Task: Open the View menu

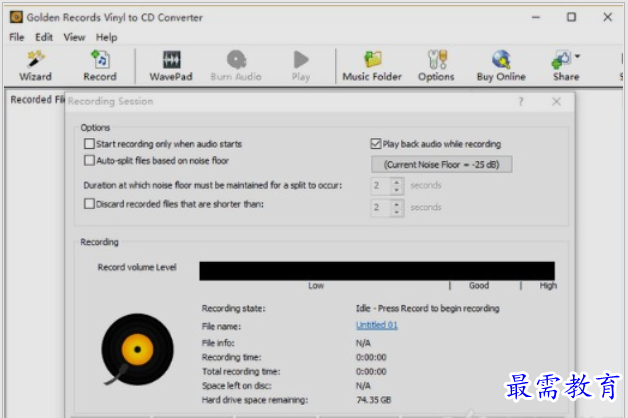Action: pyautogui.click(x=74, y=37)
